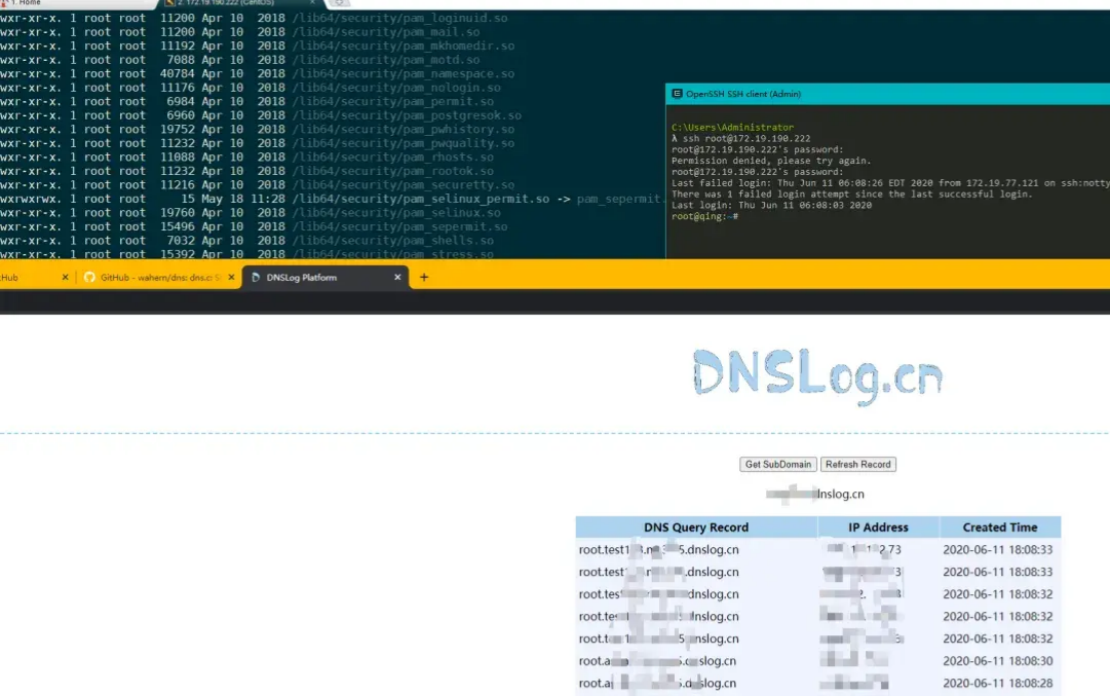This screenshot has width=1110, height=696.
Task: Click pam_mkhomedir.so path in the terminal
Action: [404, 46]
